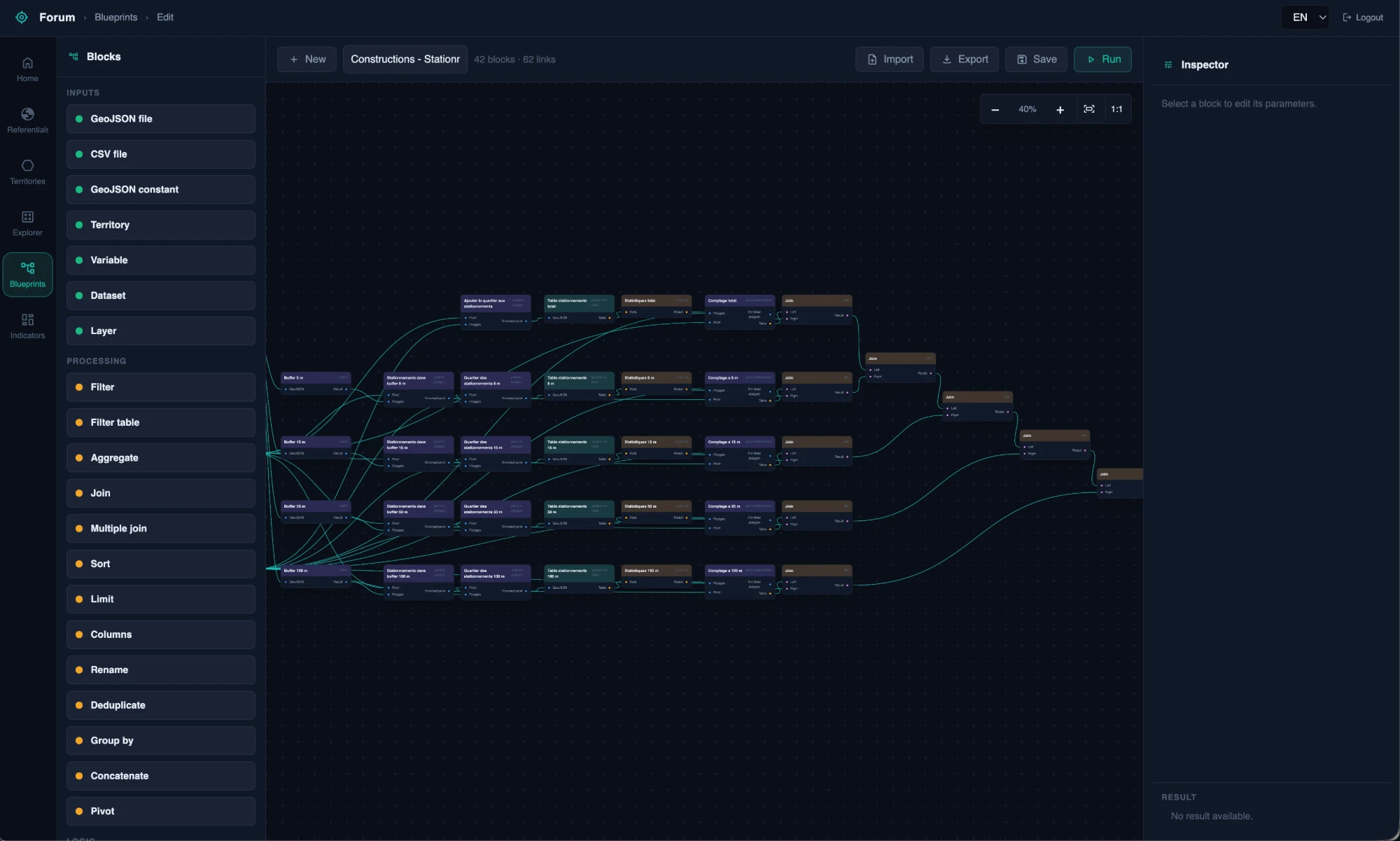This screenshot has height=841, width=1400.
Task: Add a Sort block
Action: pyautogui.click(x=161, y=564)
